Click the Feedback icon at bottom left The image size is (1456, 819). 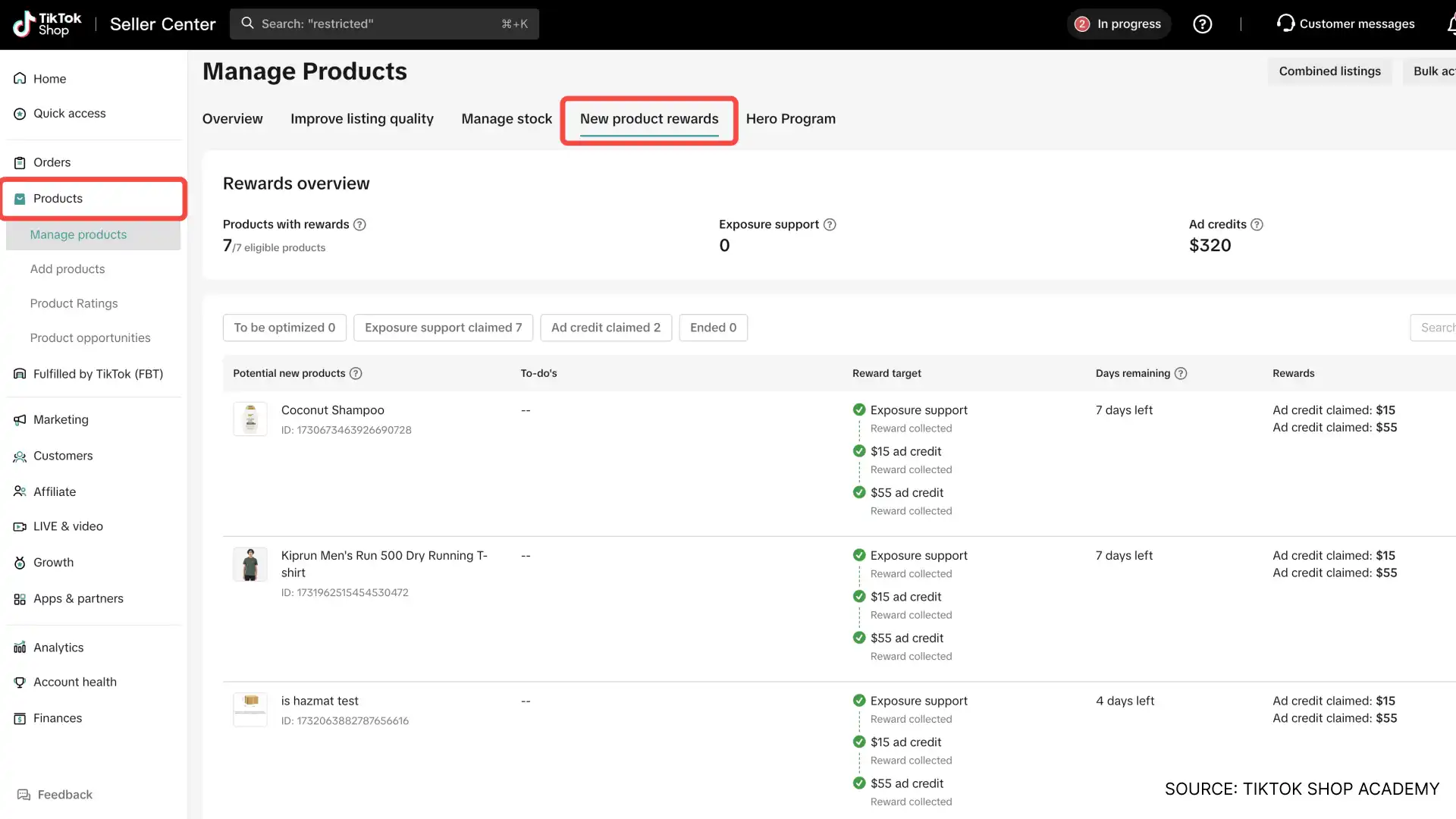click(22, 794)
